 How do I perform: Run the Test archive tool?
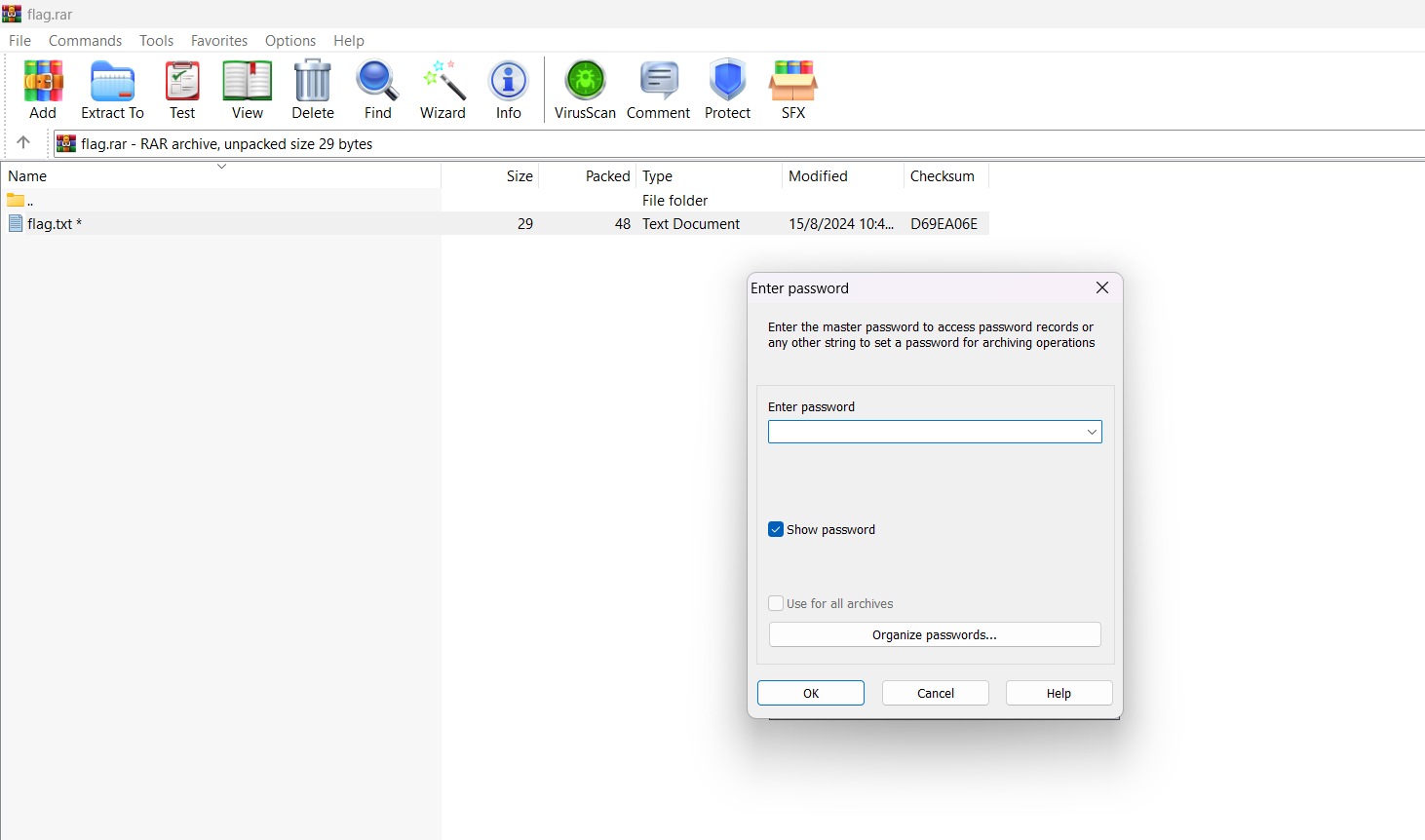pyautogui.click(x=182, y=82)
